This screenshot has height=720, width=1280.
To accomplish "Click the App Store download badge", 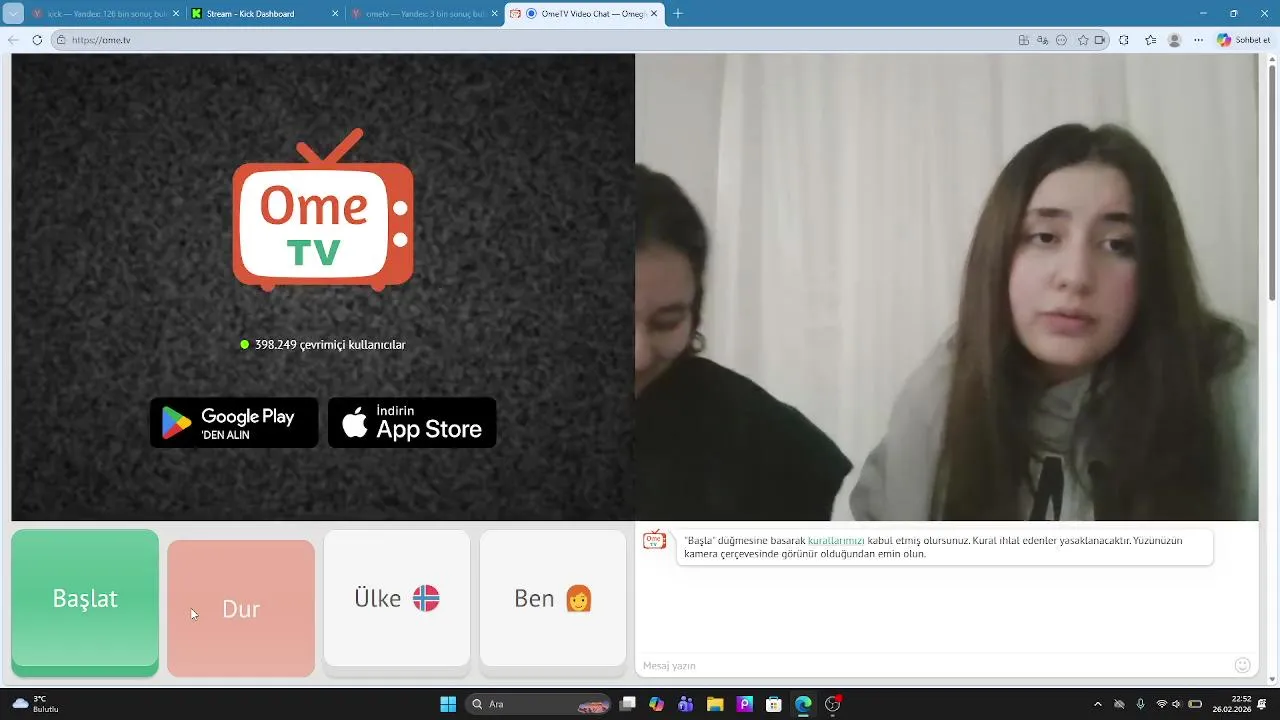I will [x=412, y=423].
